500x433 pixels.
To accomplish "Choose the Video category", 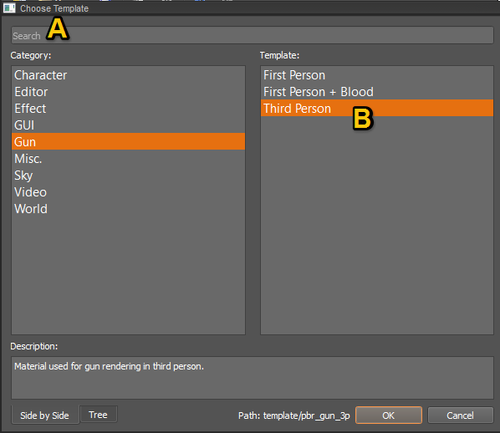I will pos(128,192).
